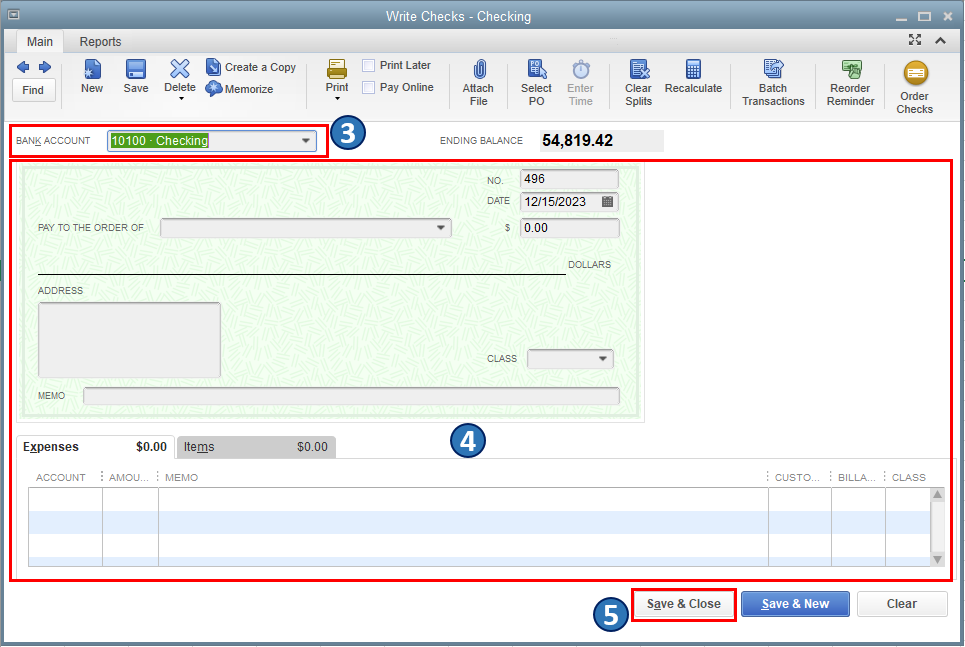Switch to the Reports tab
965x647 pixels.
(100, 41)
